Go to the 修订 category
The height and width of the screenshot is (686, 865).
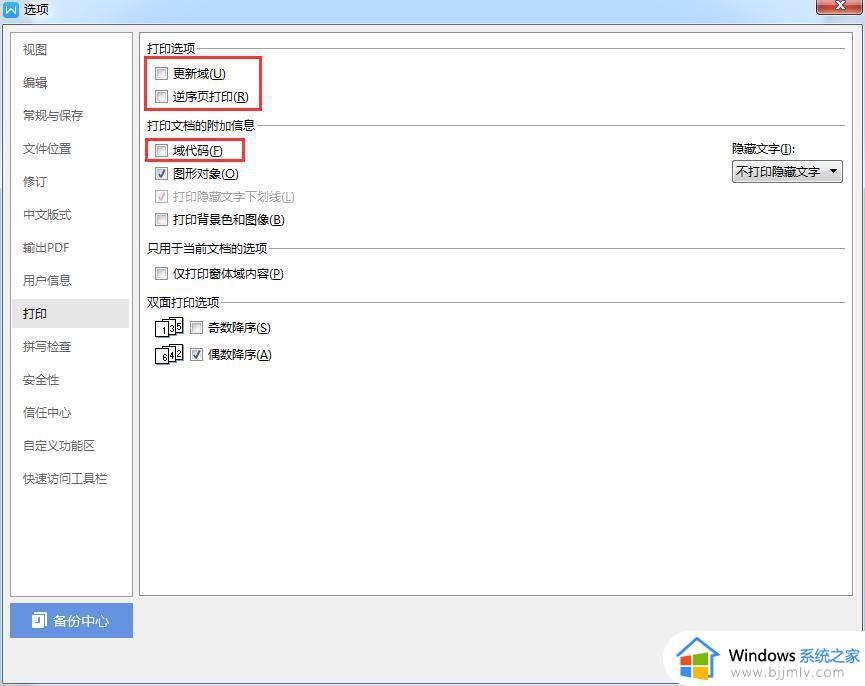[70, 181]
